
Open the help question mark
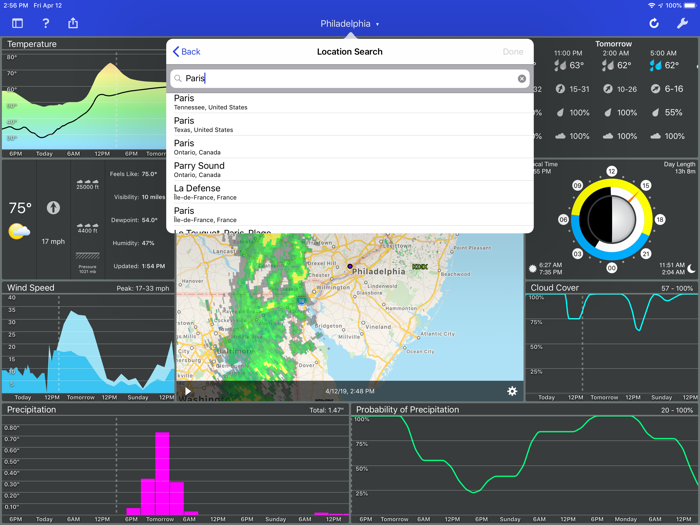click(46, 23)
